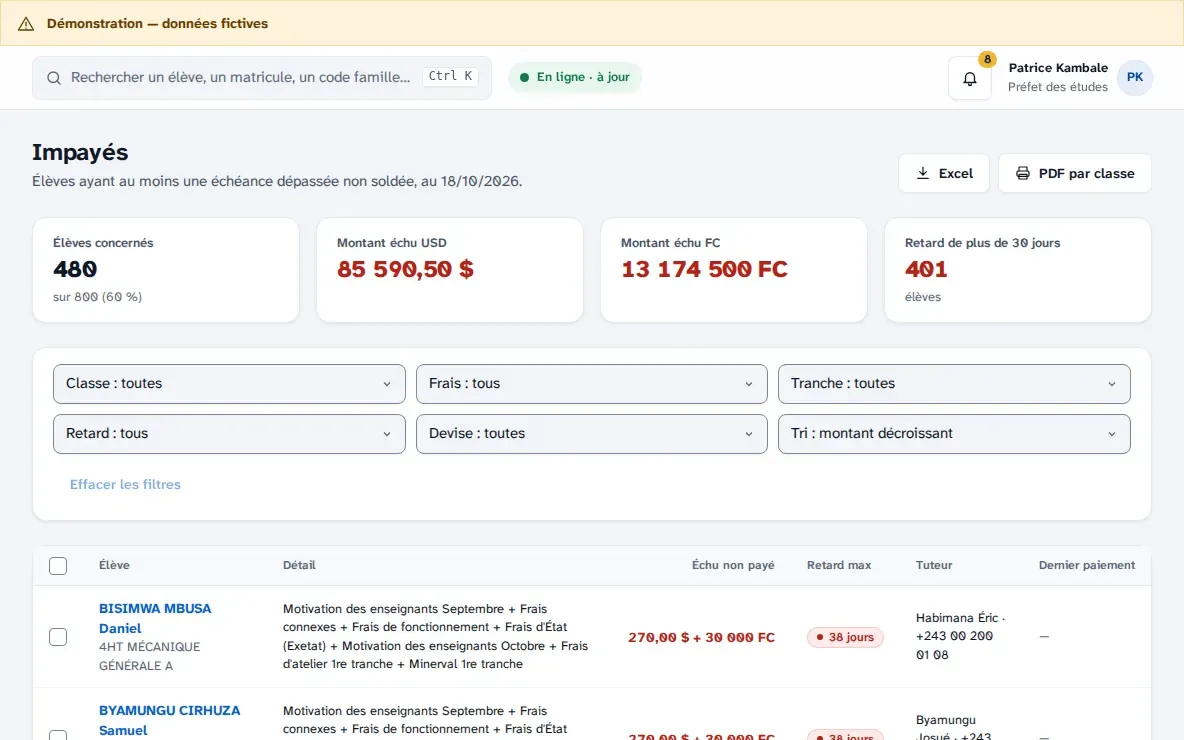
Task: Open the Devise : toutes dropdown
Action: [x=591, y=433]
